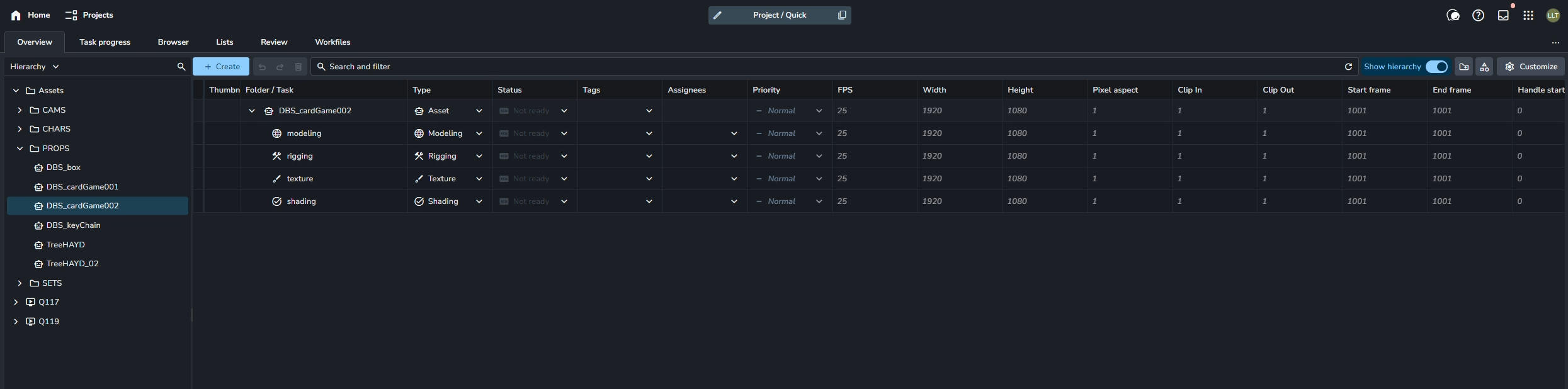Click the add-folder icon next to hierarchy toggle

1464,67
